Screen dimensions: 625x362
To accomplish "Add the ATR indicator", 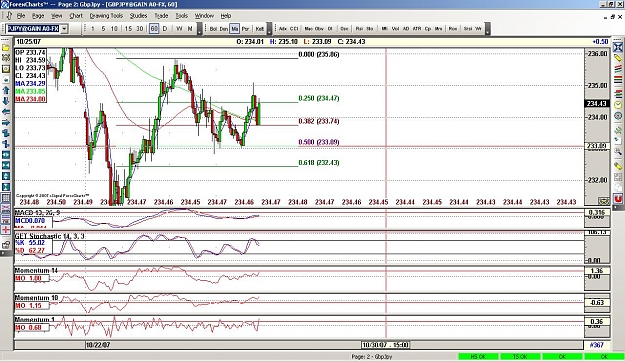I will (x=417, y=29).
